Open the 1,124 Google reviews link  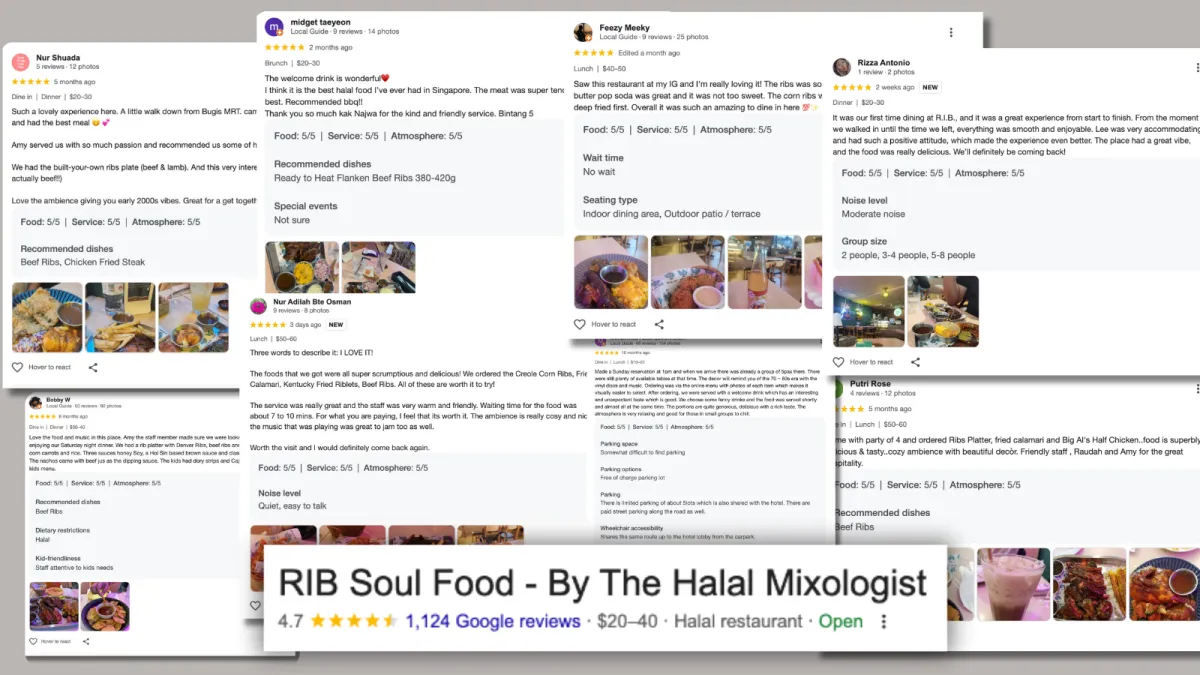coord(493,621)
